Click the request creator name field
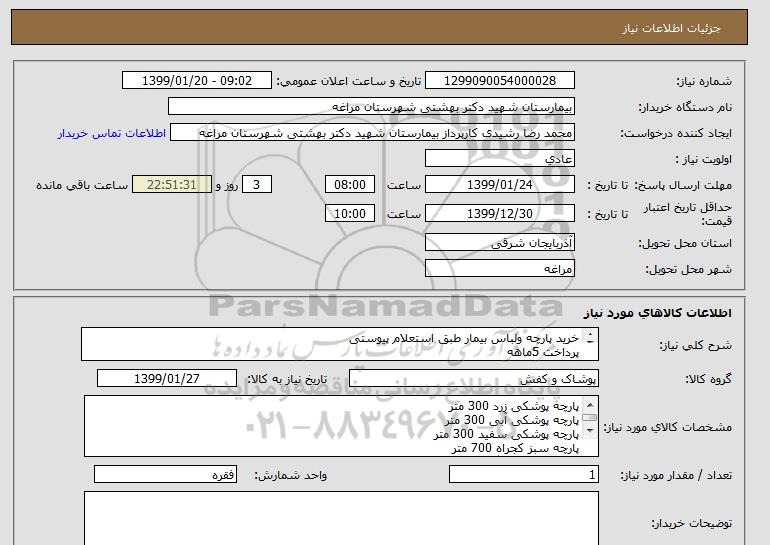This screenshot has width=770, height=545. point(372,133)
